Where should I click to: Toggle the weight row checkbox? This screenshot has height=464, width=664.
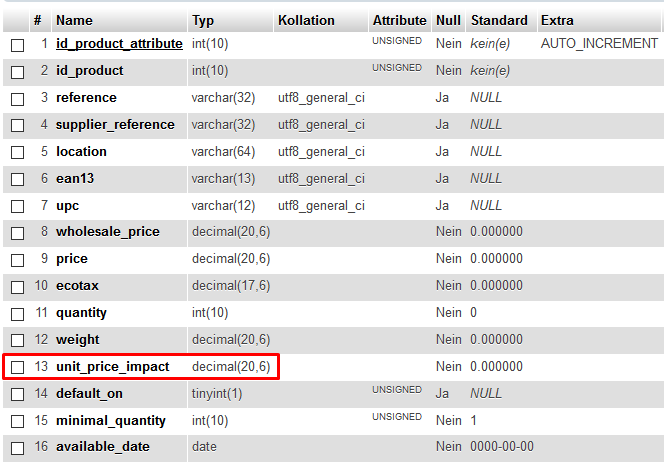point(17,340)
